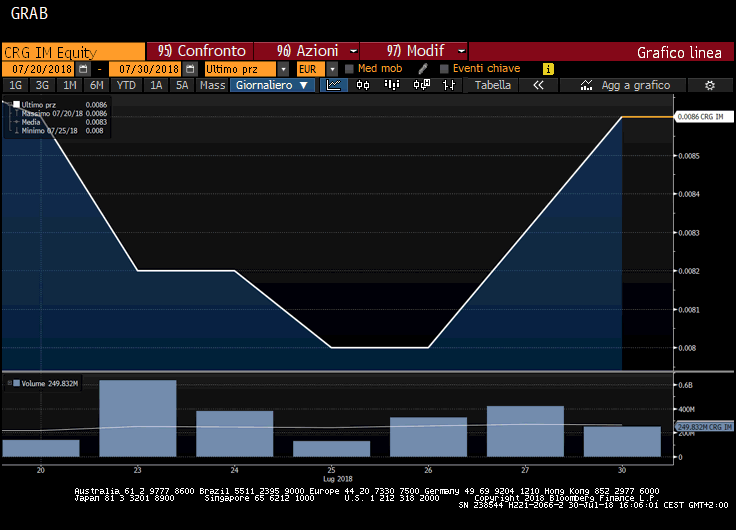Click the double-left chevron collapse icon
736x530 pixels.
[538, 86]
